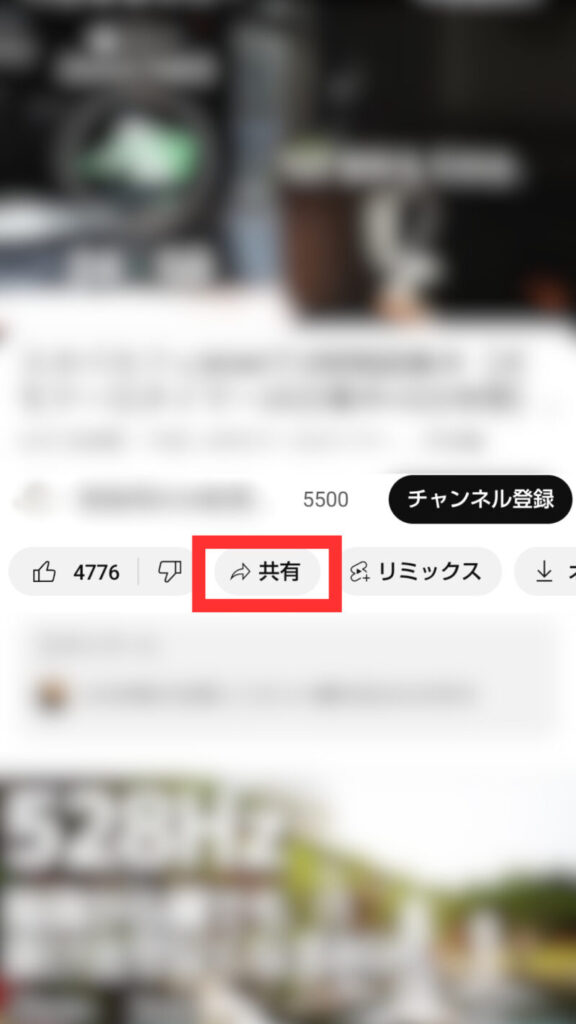Click the リミックス remix label
The width and height of the screenshot is (576, 1024).
click(x=430, y=572)
